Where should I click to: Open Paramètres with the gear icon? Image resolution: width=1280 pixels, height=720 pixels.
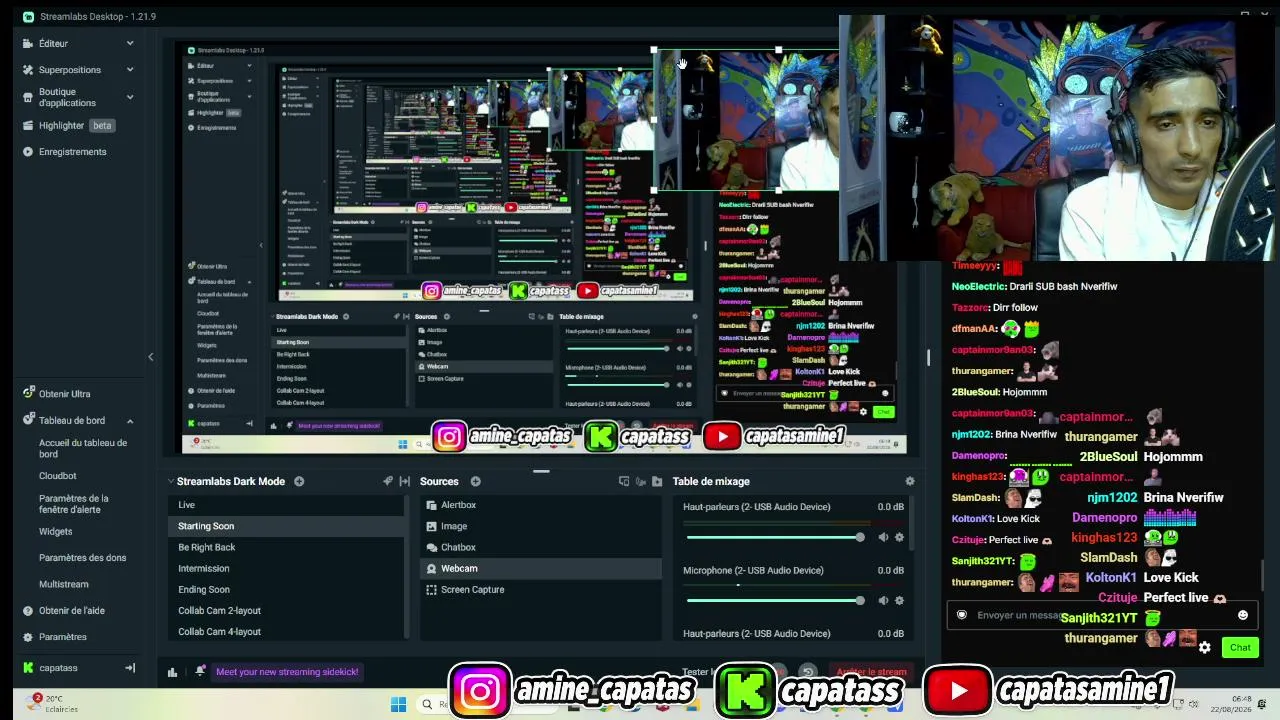(28, 637)
